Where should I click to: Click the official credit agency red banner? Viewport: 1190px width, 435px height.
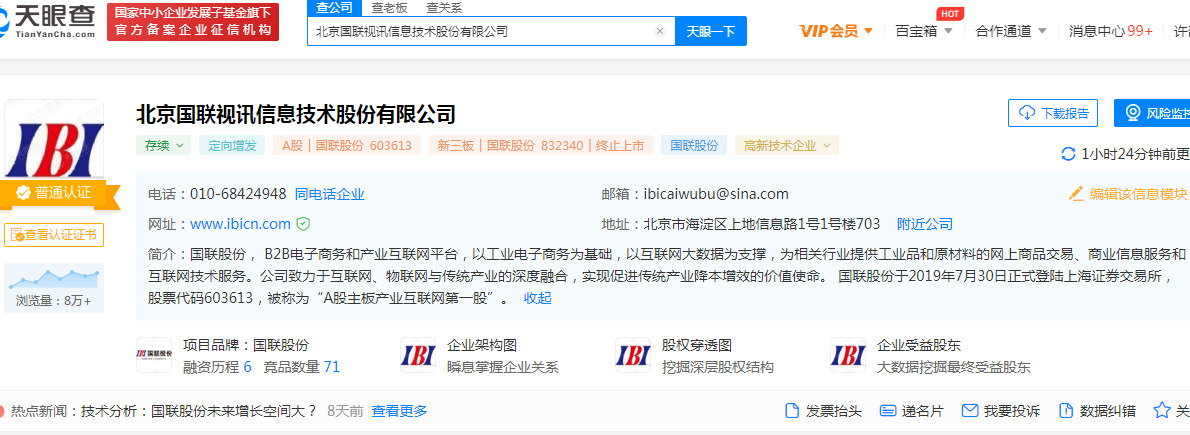click(193, 22)
